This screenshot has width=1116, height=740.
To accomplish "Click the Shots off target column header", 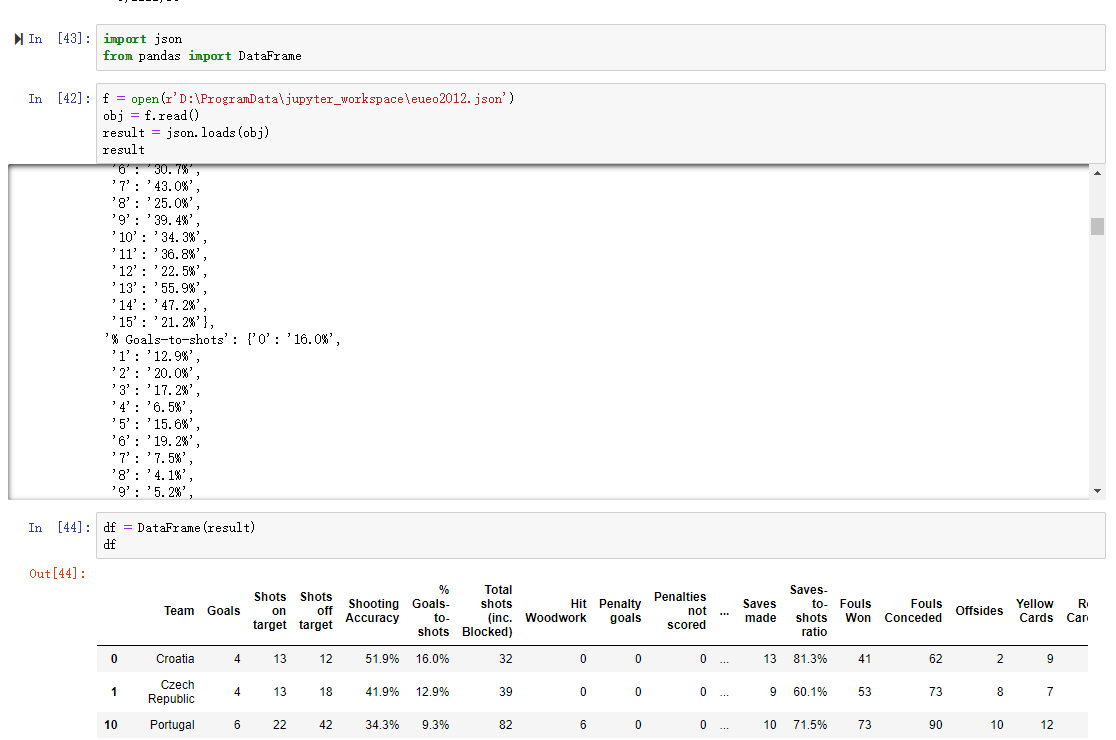I will 316,611.
